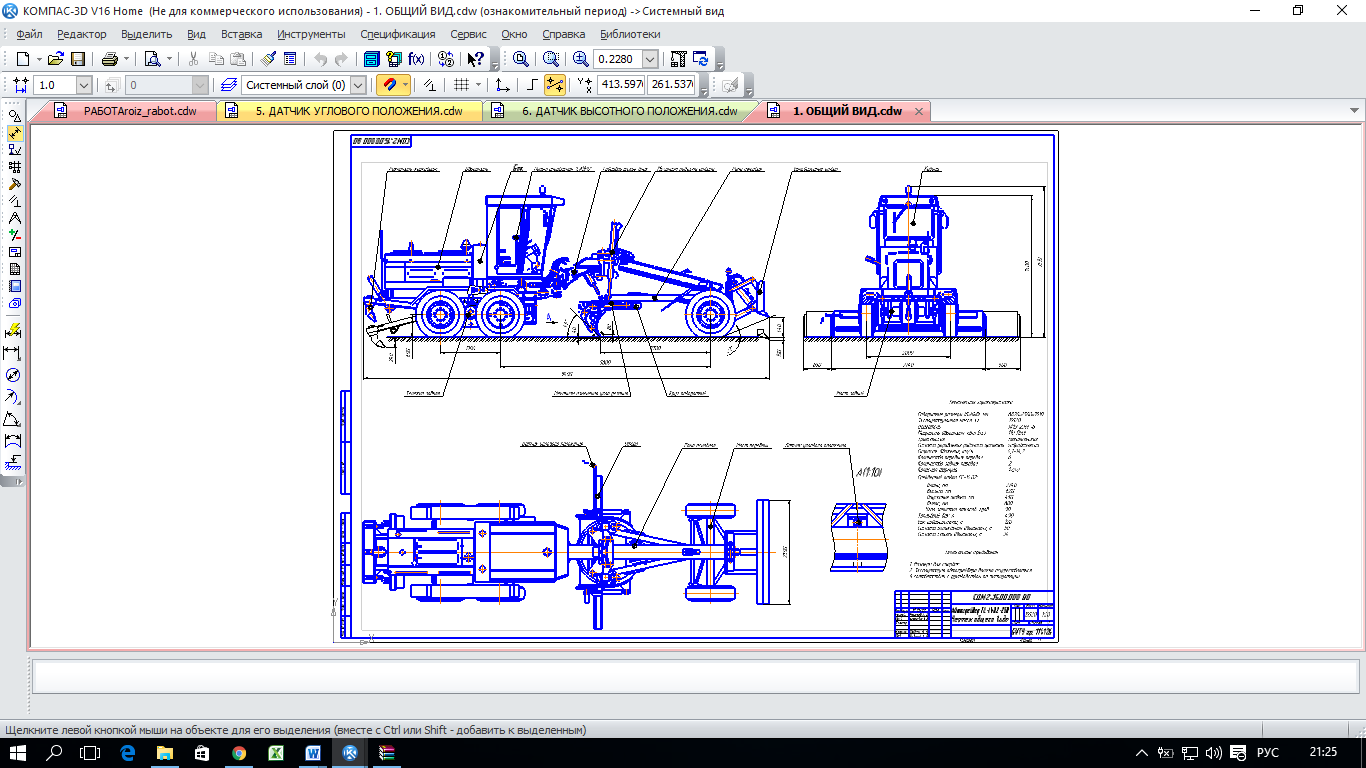The image size is (1366, 768).
Task: Expand the preview options arrow
Action: [x=169, y=59]
